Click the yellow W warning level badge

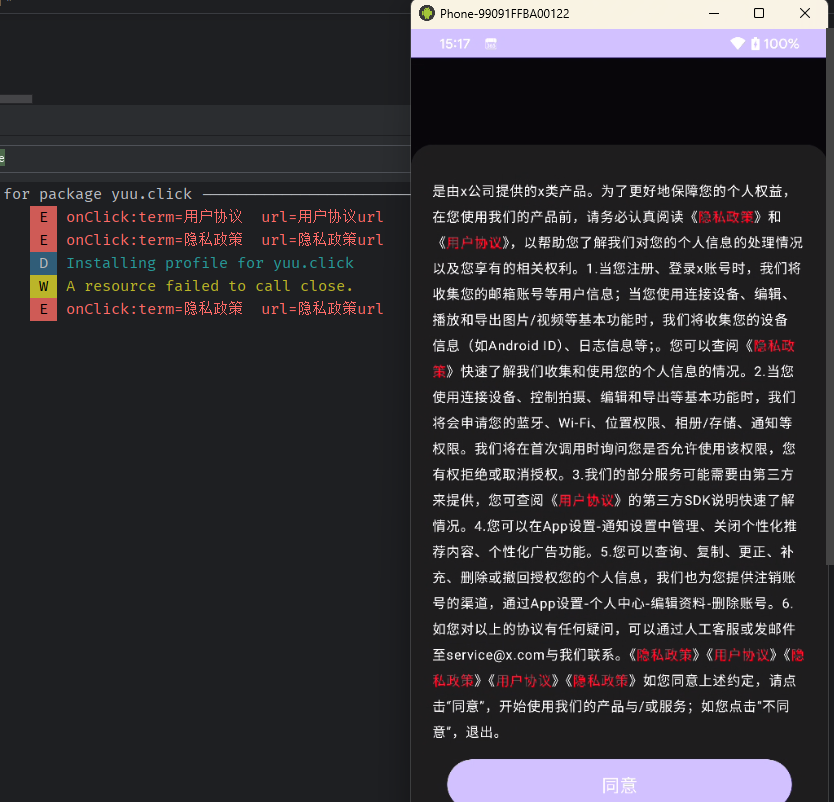tap(43, 286)
